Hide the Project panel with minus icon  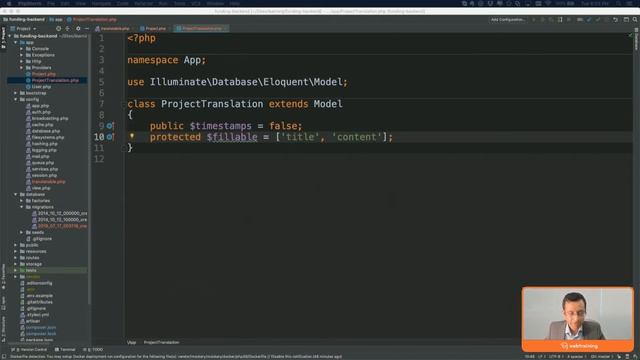coord(87,29)
